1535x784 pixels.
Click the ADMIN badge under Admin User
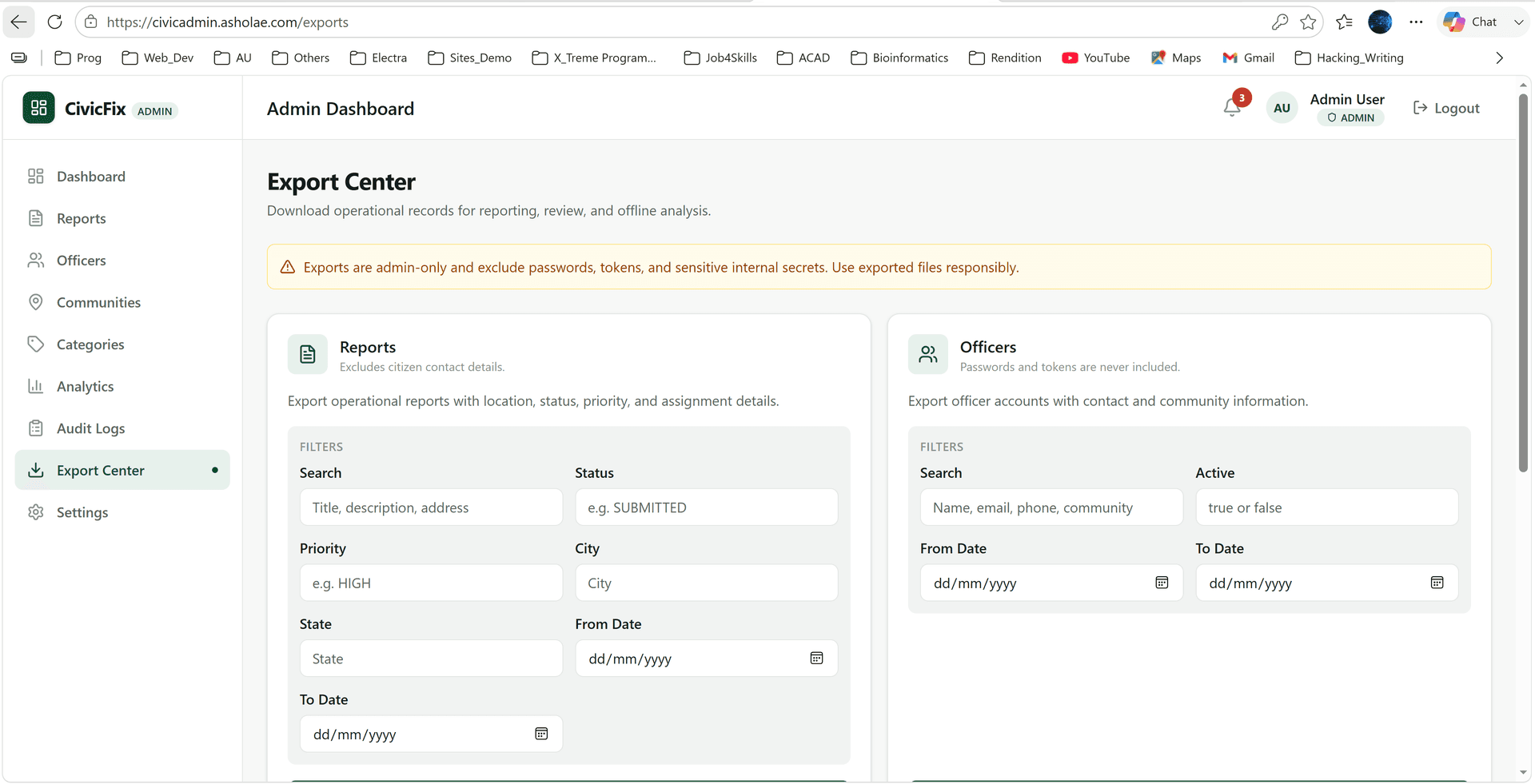(1350, 117)
